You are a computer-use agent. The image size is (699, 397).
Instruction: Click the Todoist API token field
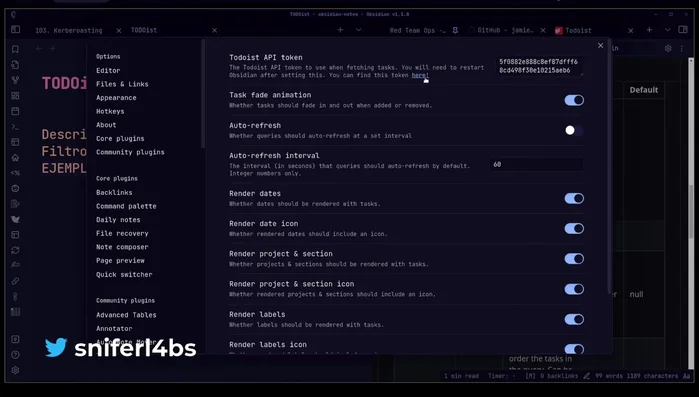coord(539,66)
